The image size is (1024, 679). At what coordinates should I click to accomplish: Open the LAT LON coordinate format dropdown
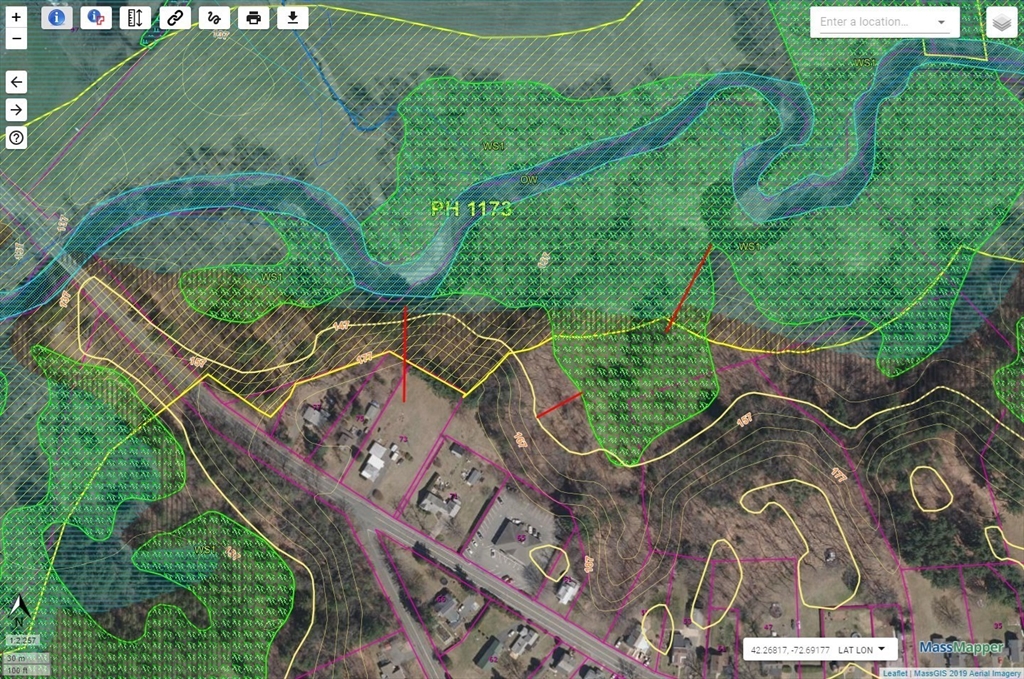pos(860,649)
